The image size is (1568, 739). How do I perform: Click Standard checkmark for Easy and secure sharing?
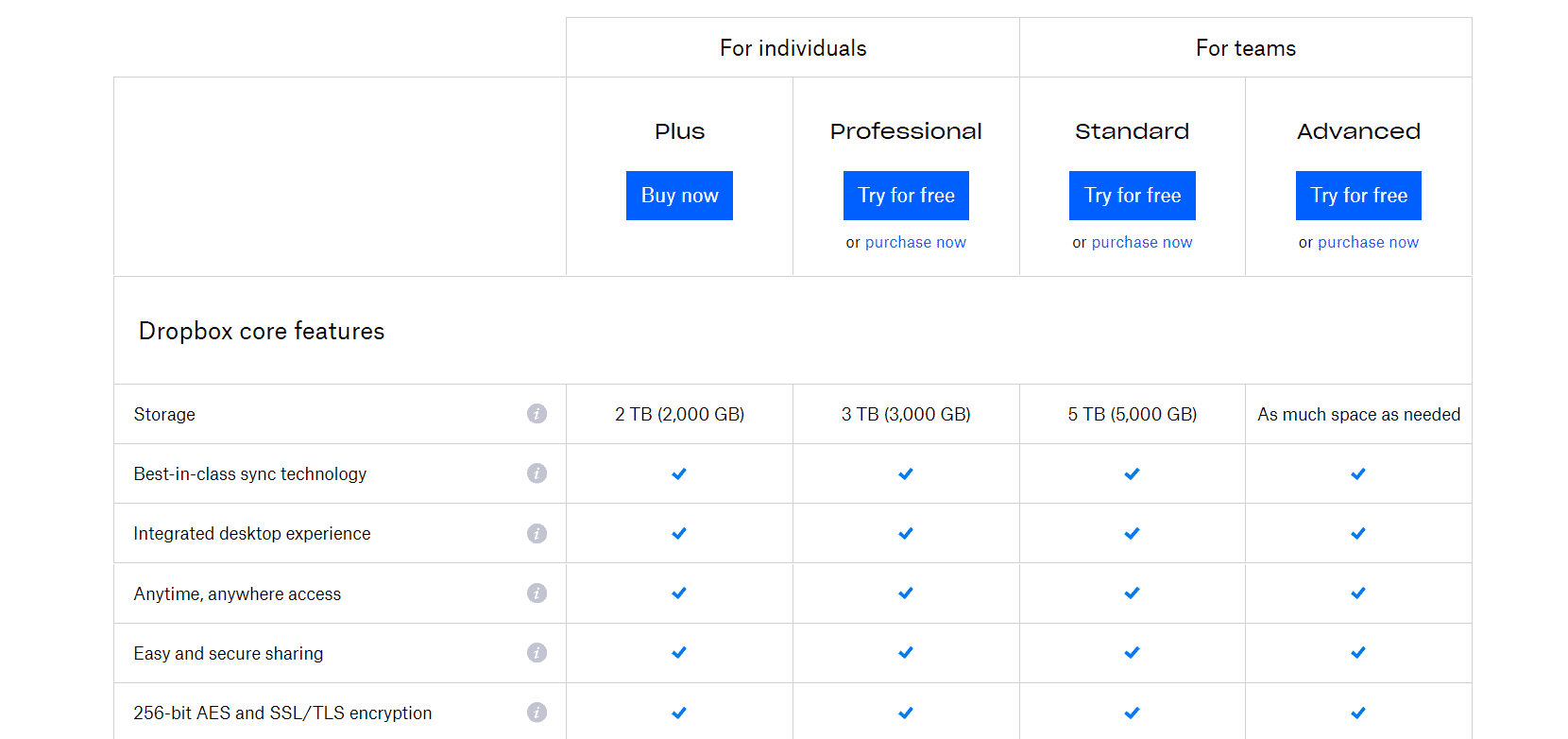point(1133,652)
